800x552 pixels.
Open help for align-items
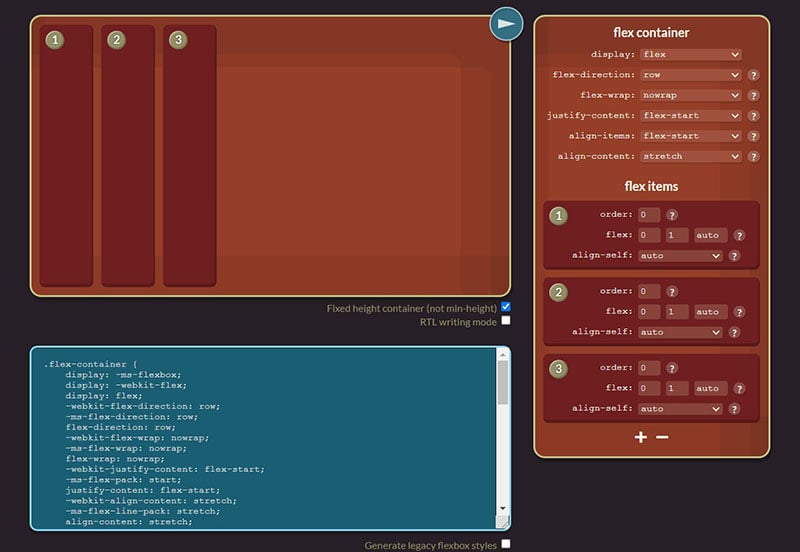pos(753,136)
